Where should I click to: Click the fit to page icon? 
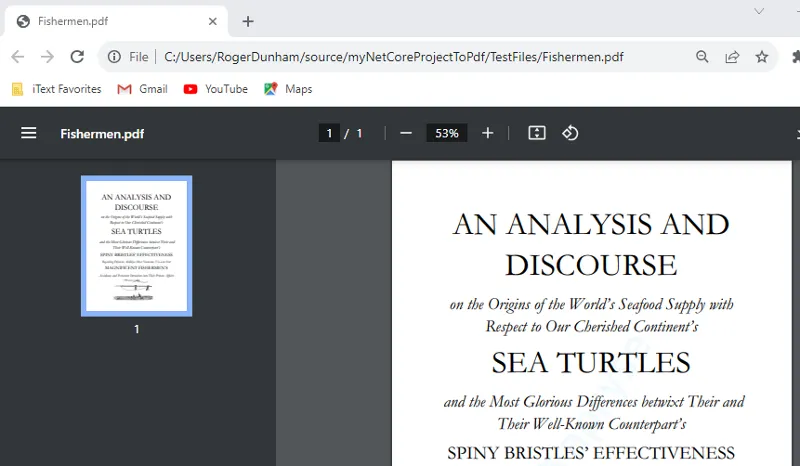pyautogui.click(x=537, y=133)
